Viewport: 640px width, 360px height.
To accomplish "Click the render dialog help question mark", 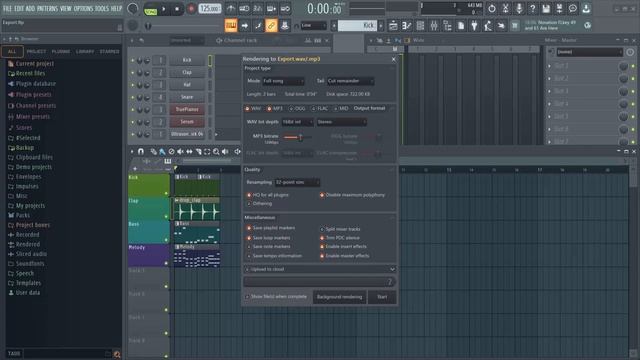I will click(390, 282).
